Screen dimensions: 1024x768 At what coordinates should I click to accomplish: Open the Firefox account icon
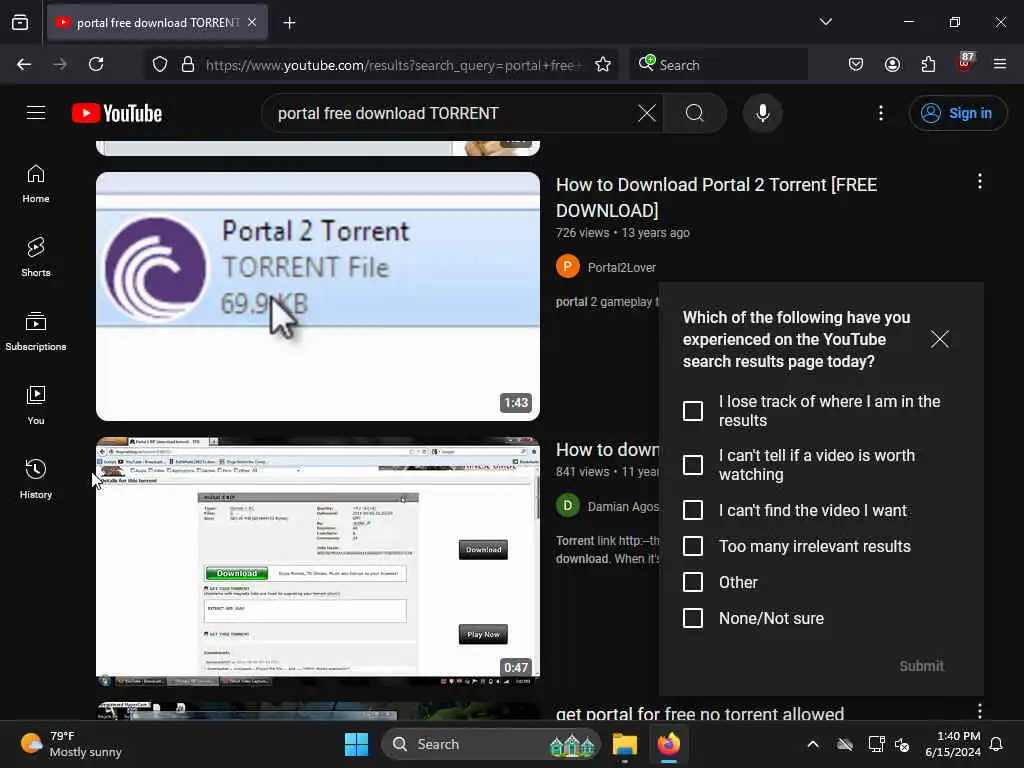892,64
